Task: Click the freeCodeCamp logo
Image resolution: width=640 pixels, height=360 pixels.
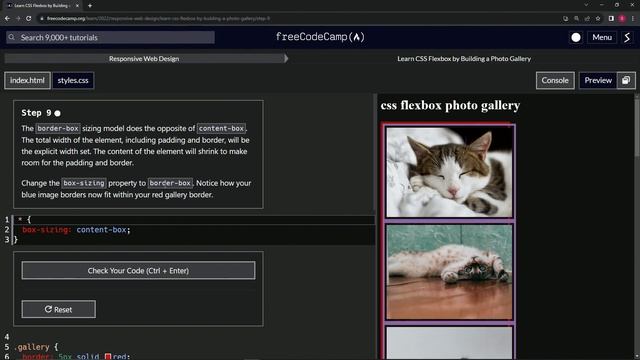Action: (320, 37)
